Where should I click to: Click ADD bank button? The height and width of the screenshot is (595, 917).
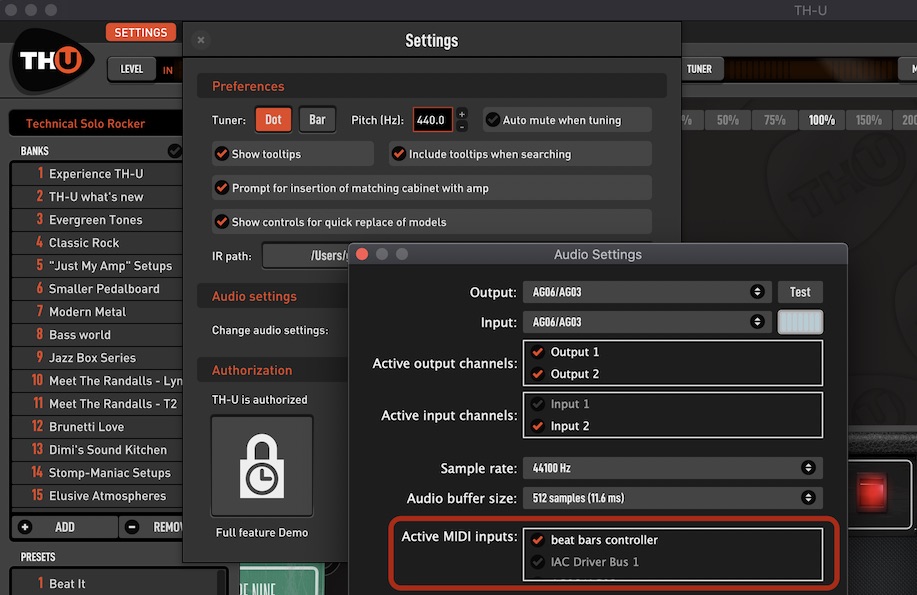[64, 527]
